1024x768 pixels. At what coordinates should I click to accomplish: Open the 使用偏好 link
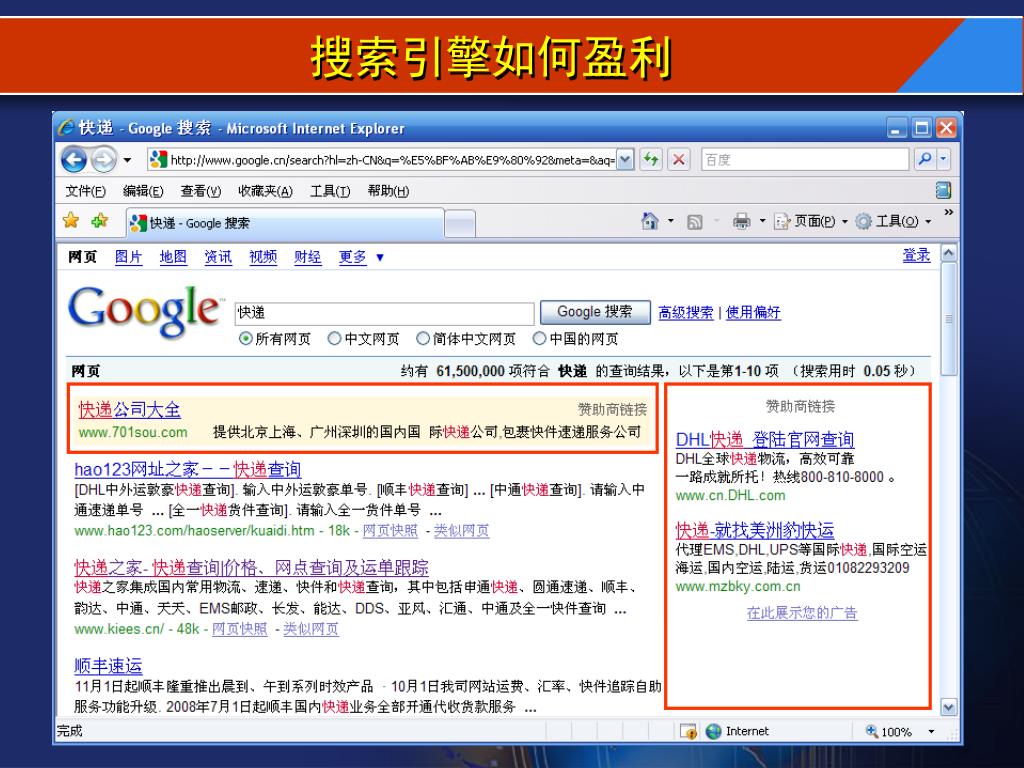(x=753, y=312)
